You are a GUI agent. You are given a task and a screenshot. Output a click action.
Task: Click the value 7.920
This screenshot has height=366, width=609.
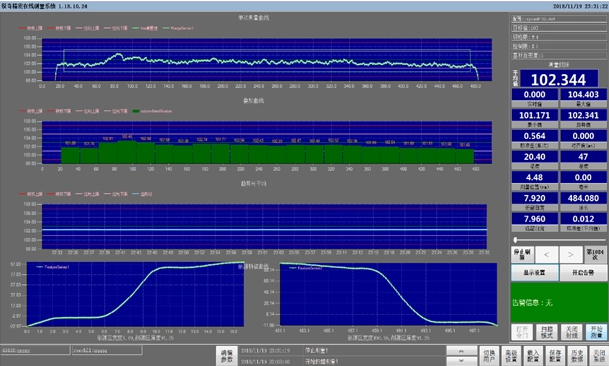(534, 198)
